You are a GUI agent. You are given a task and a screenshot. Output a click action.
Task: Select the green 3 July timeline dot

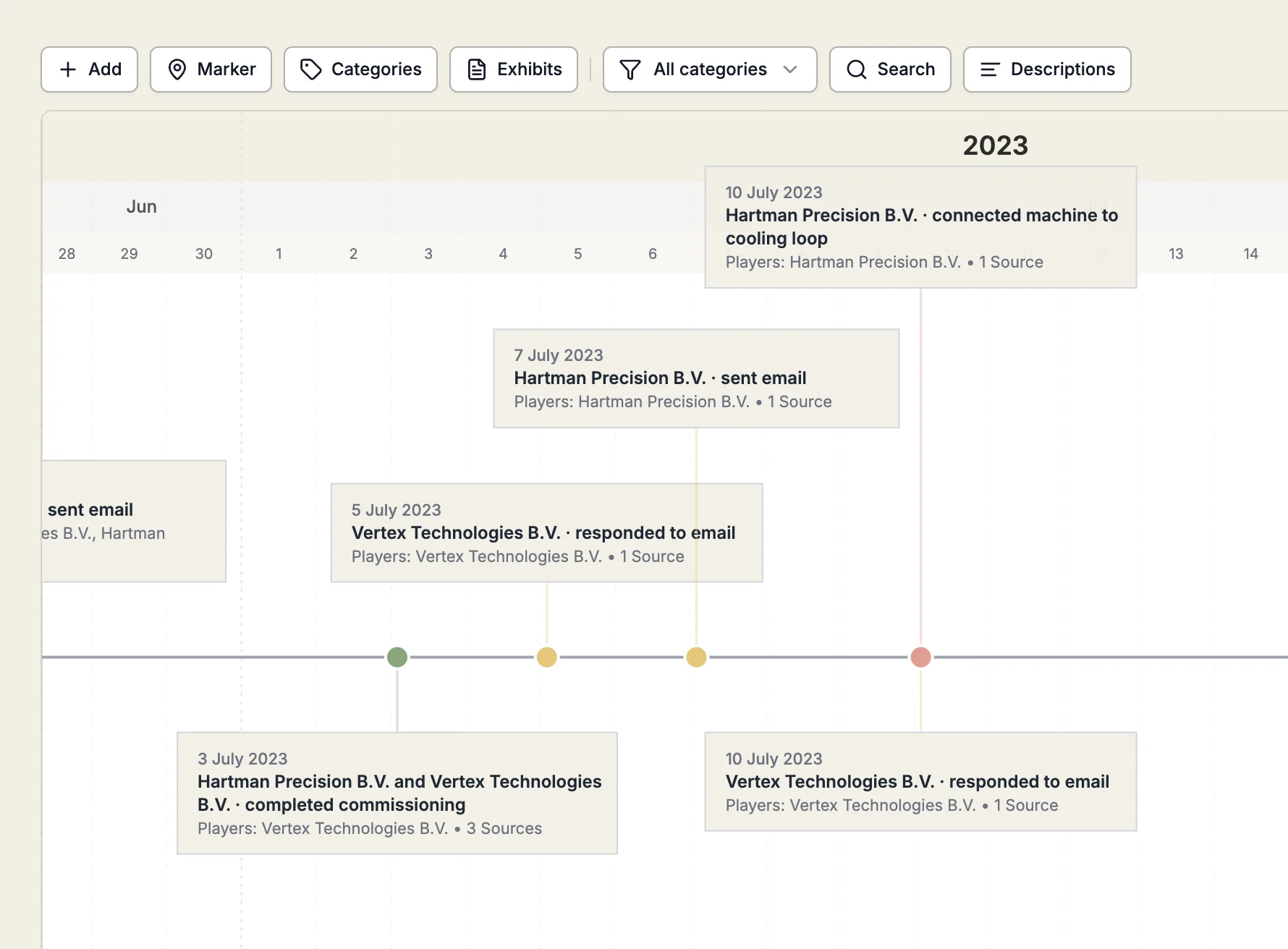397,657
